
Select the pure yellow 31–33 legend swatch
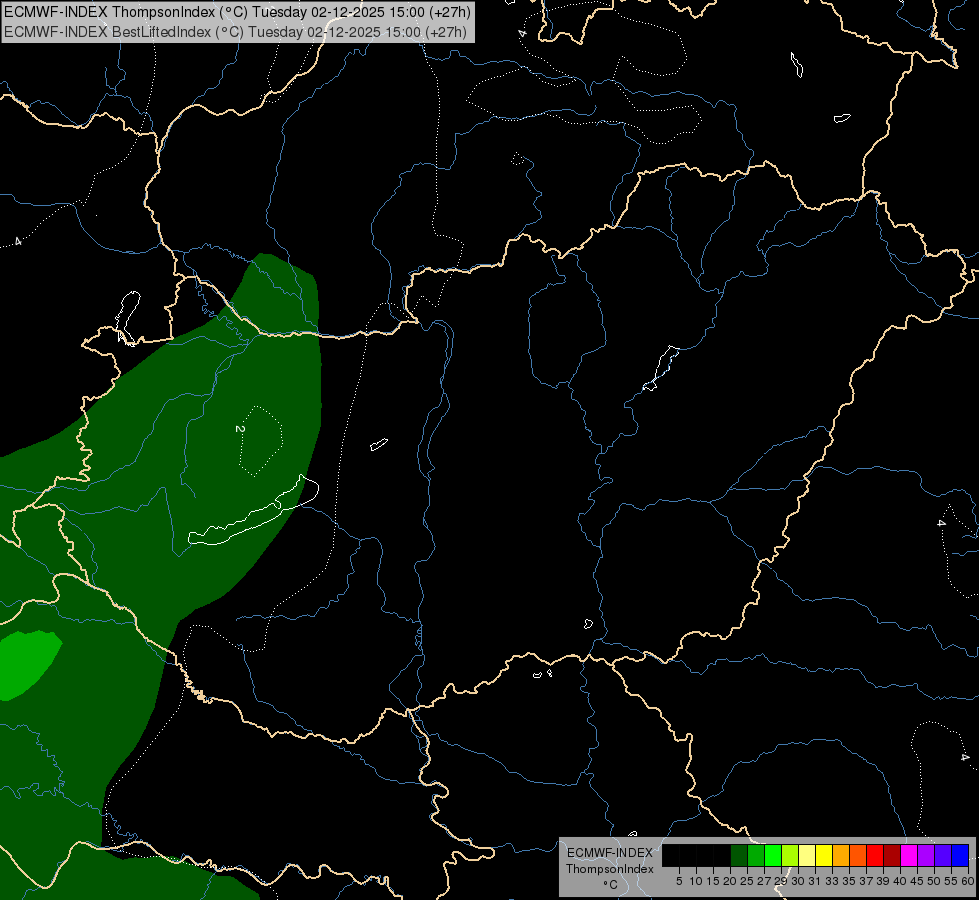coord(824,855)
